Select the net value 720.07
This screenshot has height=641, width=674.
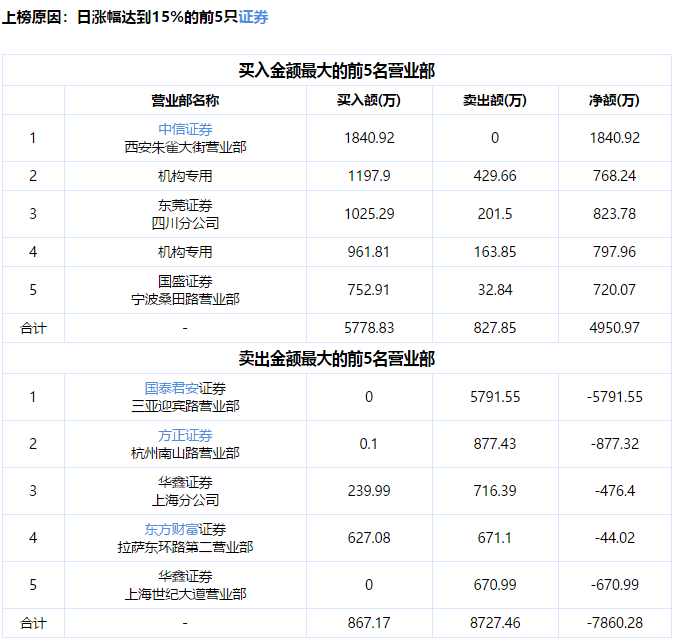tap(614, 290)
